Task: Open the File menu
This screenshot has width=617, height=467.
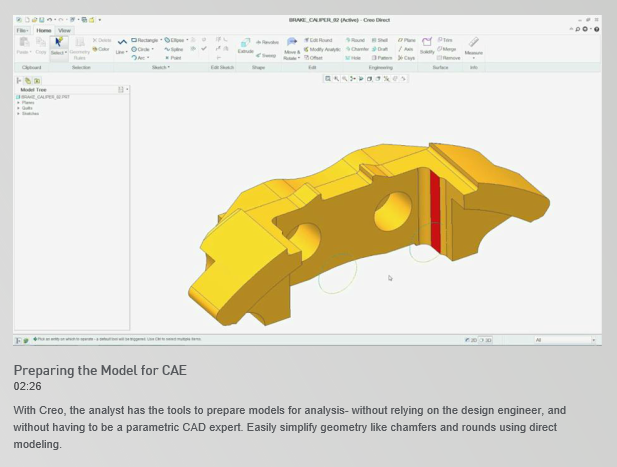Action: [x=23, y=30]
